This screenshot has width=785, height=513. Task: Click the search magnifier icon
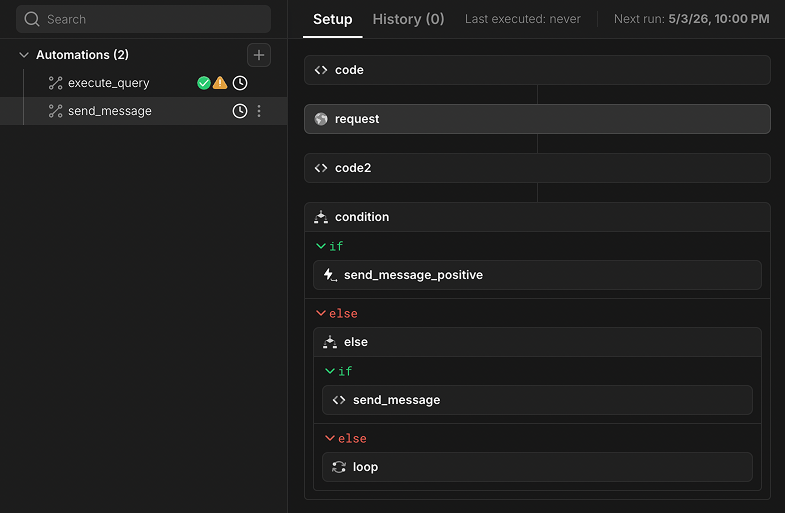tap(32, 19)
